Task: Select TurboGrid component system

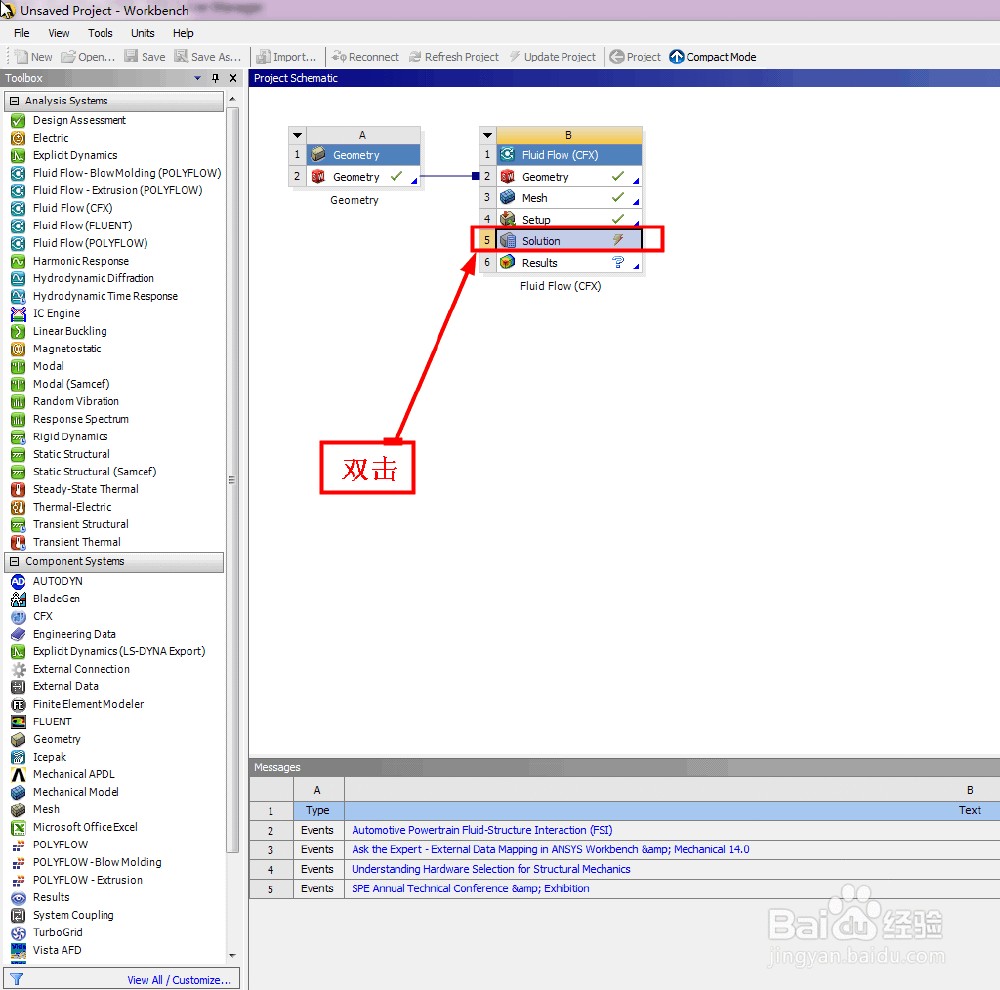Action: pos(57,932)
